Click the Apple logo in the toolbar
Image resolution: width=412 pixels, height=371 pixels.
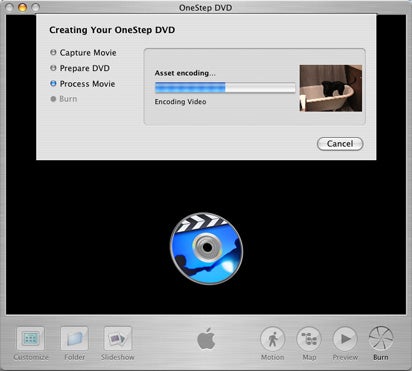coord(206,339)
